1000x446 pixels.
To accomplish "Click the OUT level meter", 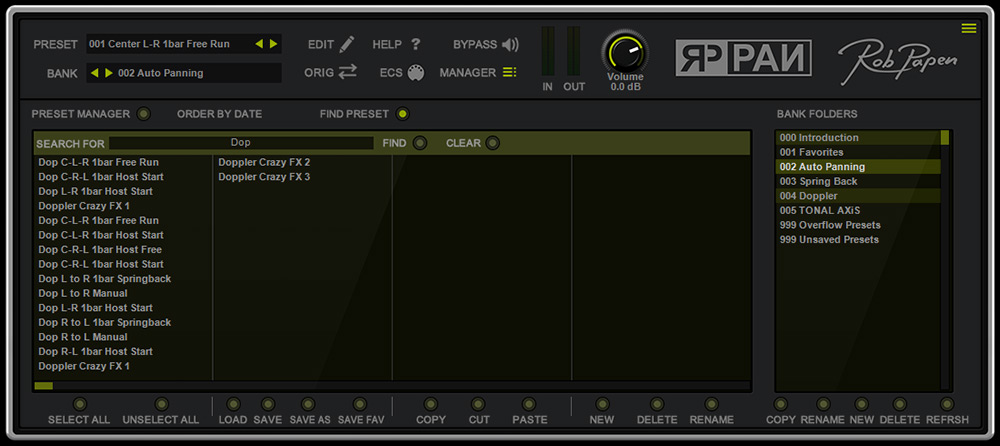I will (573, 52).
